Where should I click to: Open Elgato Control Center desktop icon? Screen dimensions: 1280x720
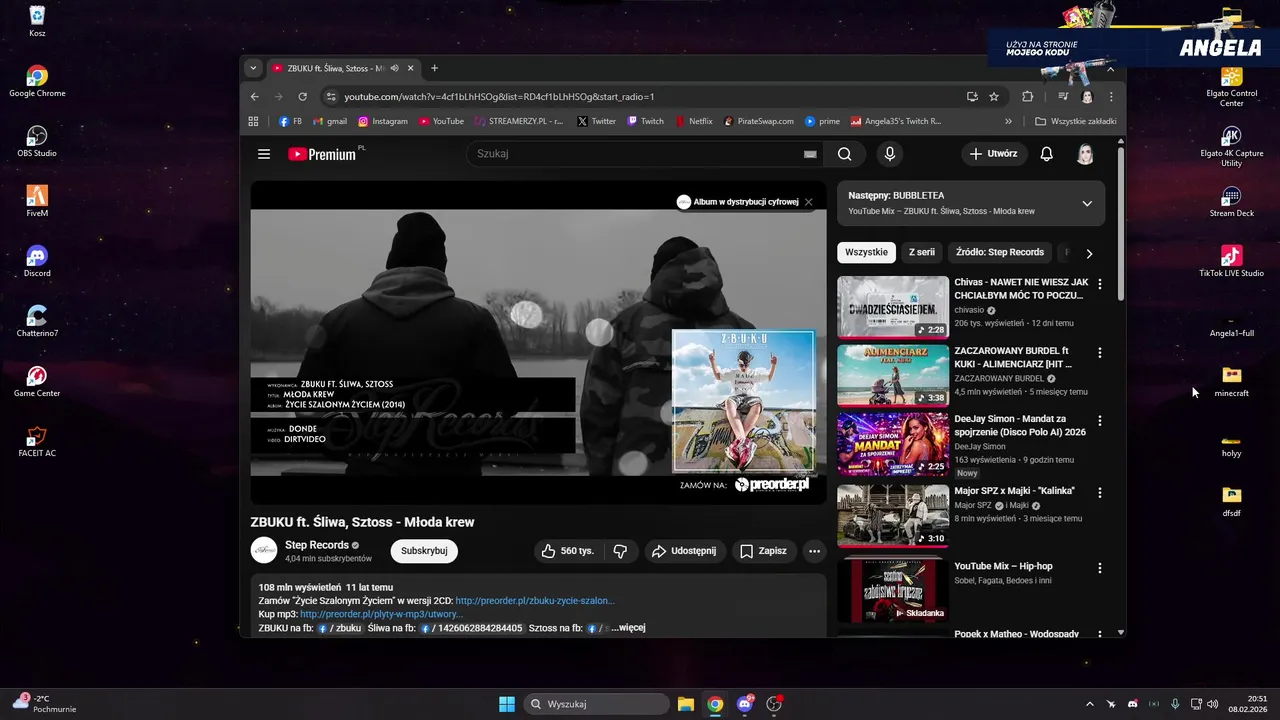(1231, 86)
